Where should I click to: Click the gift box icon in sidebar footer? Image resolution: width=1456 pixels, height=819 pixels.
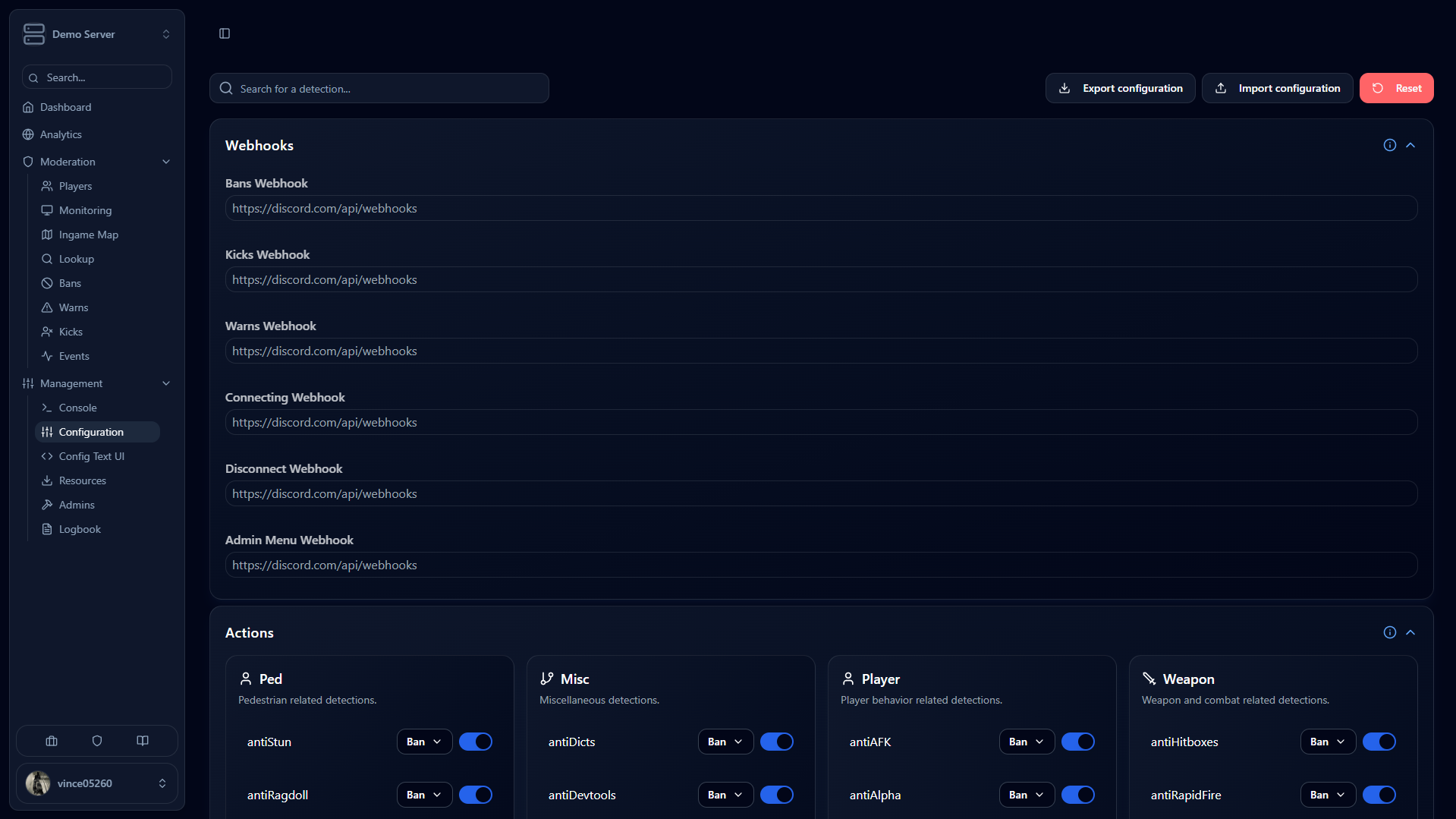tap(52, 741)
